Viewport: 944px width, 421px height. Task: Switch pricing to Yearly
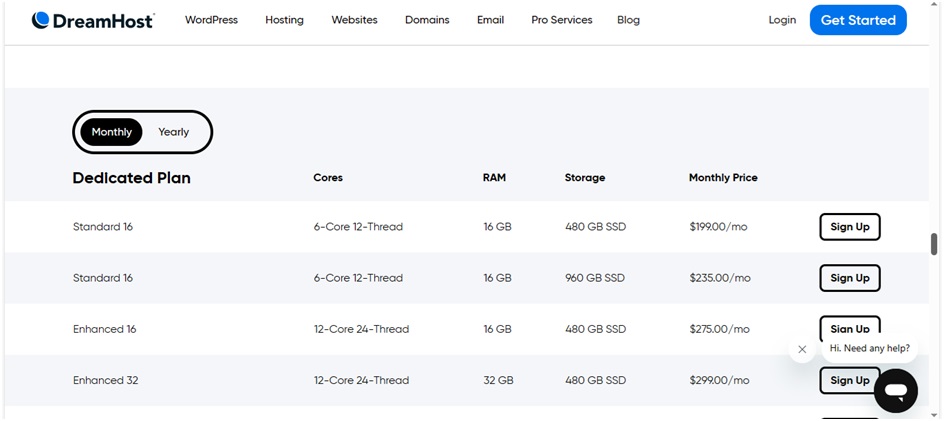coord(173,132)
